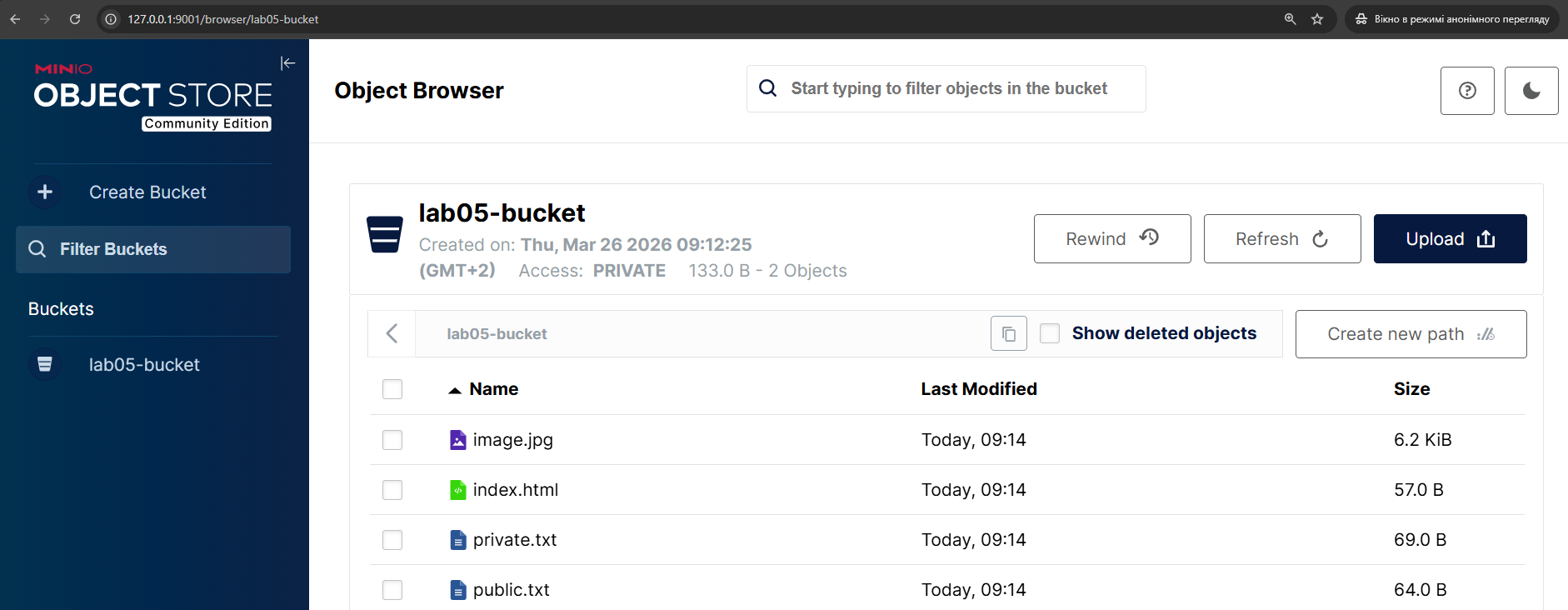Toggle dark mode moon icon
The image size is (1568, 610).
(x=1531, y=91)
